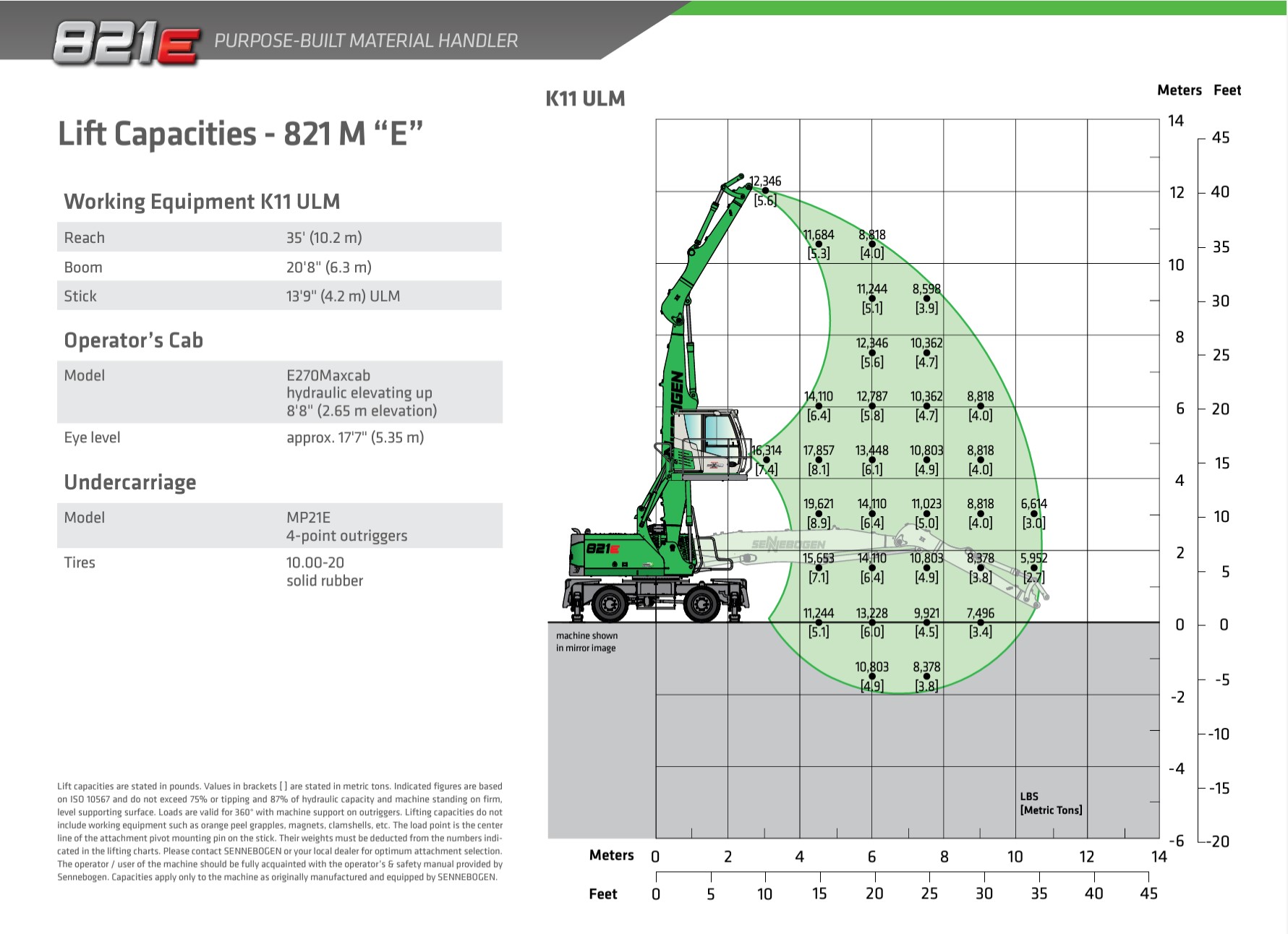Image resolution: width=1288 pixels, height=934 pixels.
Task: Click the operator cab on the machine drawing
Action: (x=712, y=444)
